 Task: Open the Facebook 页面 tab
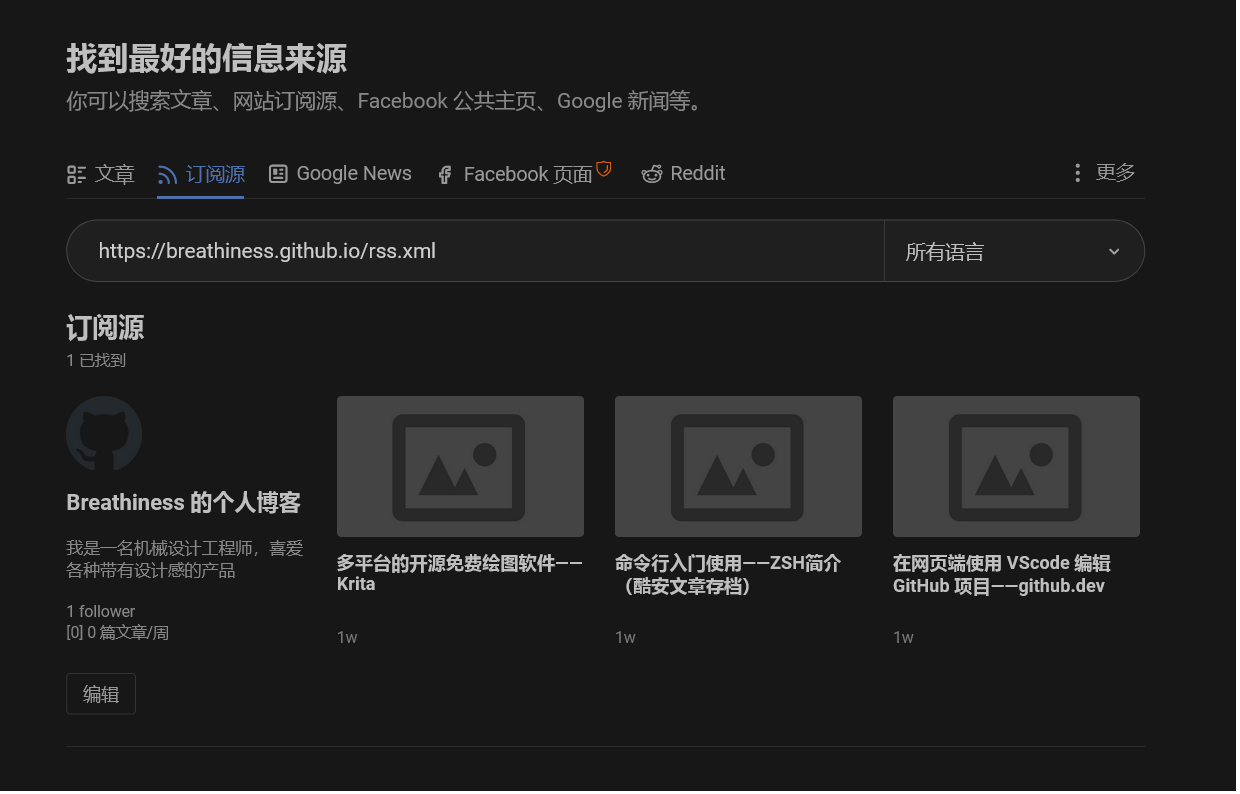524,174
